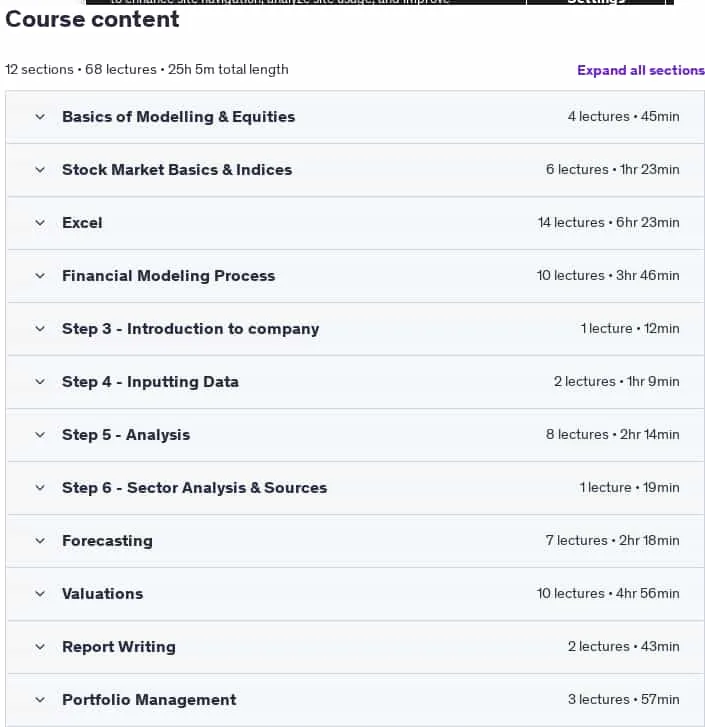Click the Forecasting section title

click(x=107, y=541)
